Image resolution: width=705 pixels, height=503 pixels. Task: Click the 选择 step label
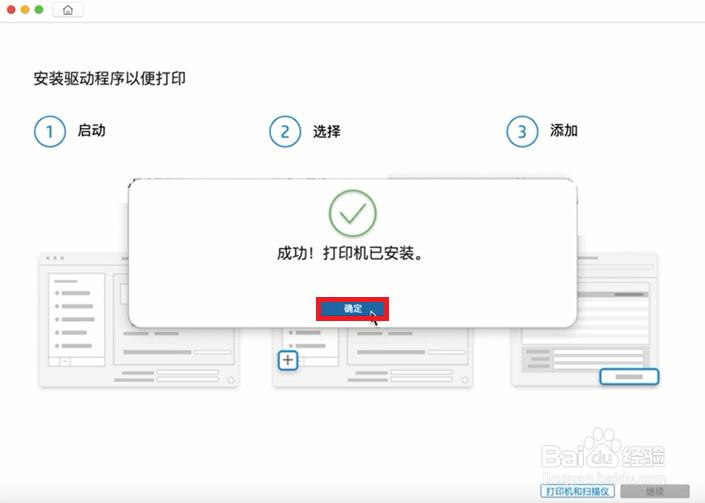point(327,131)
